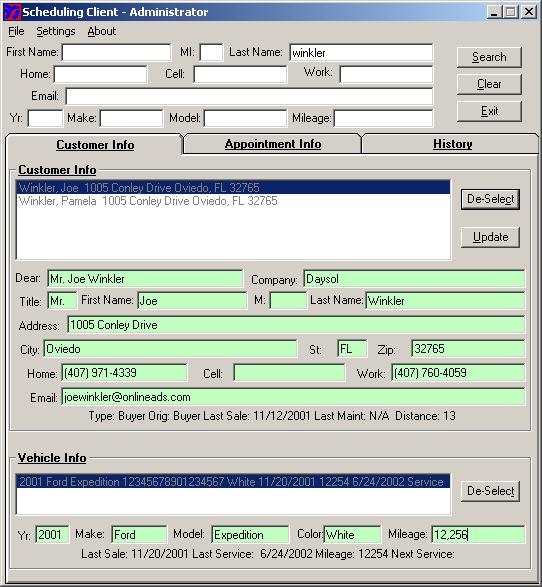
Task: Click the Scheduling Client app icon in title bar
Action: pos(12,12)
